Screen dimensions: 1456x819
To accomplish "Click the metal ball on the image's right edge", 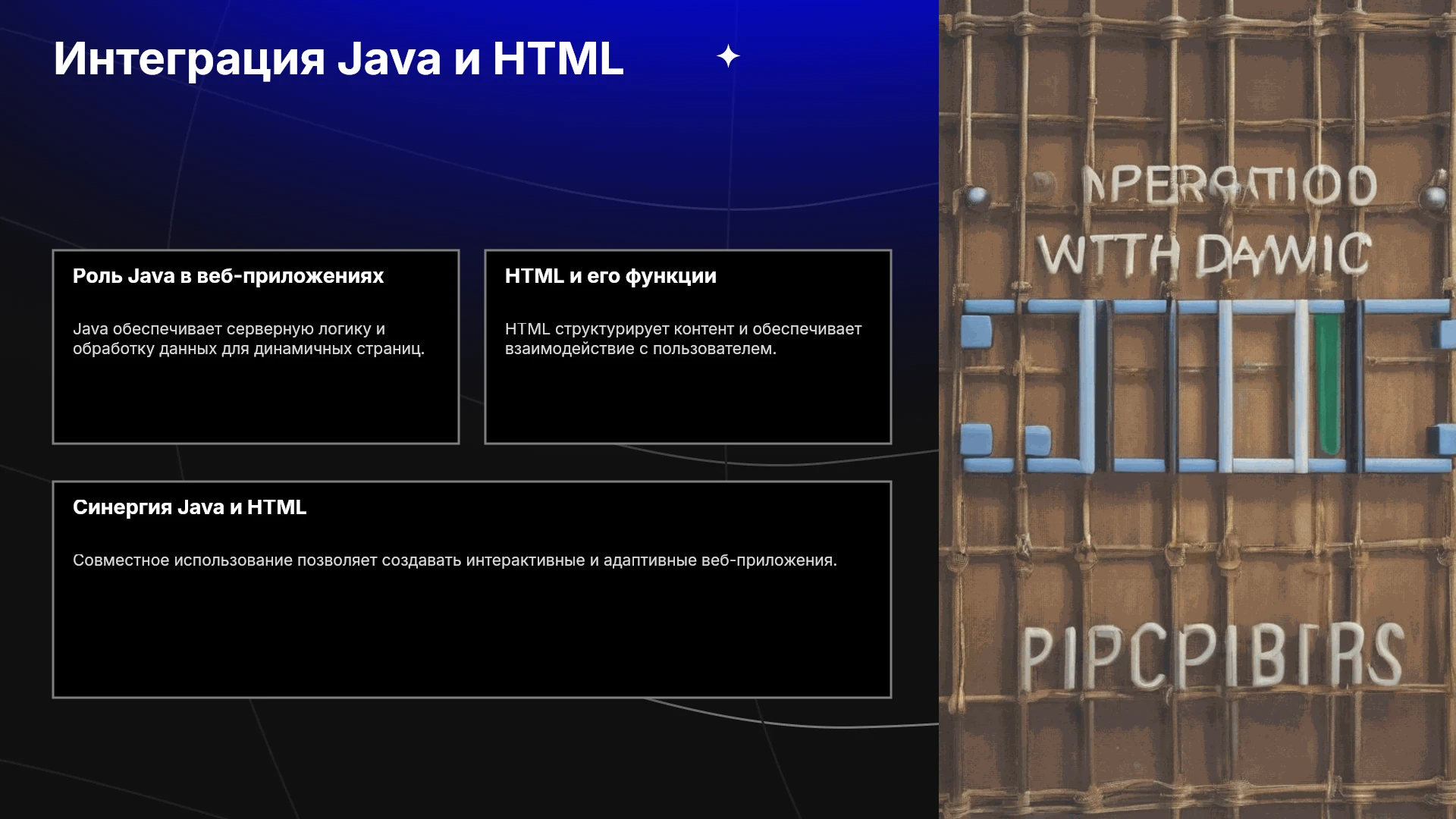I will [1436, 198].
